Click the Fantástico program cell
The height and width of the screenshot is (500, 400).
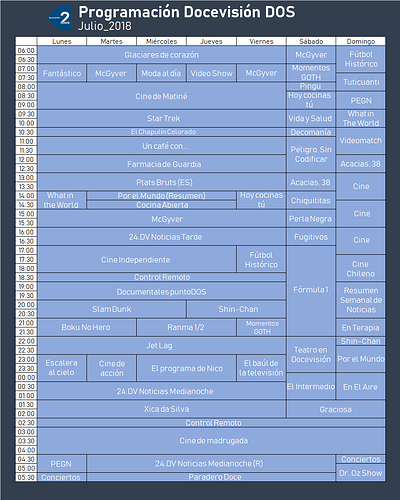coord(62,73)
